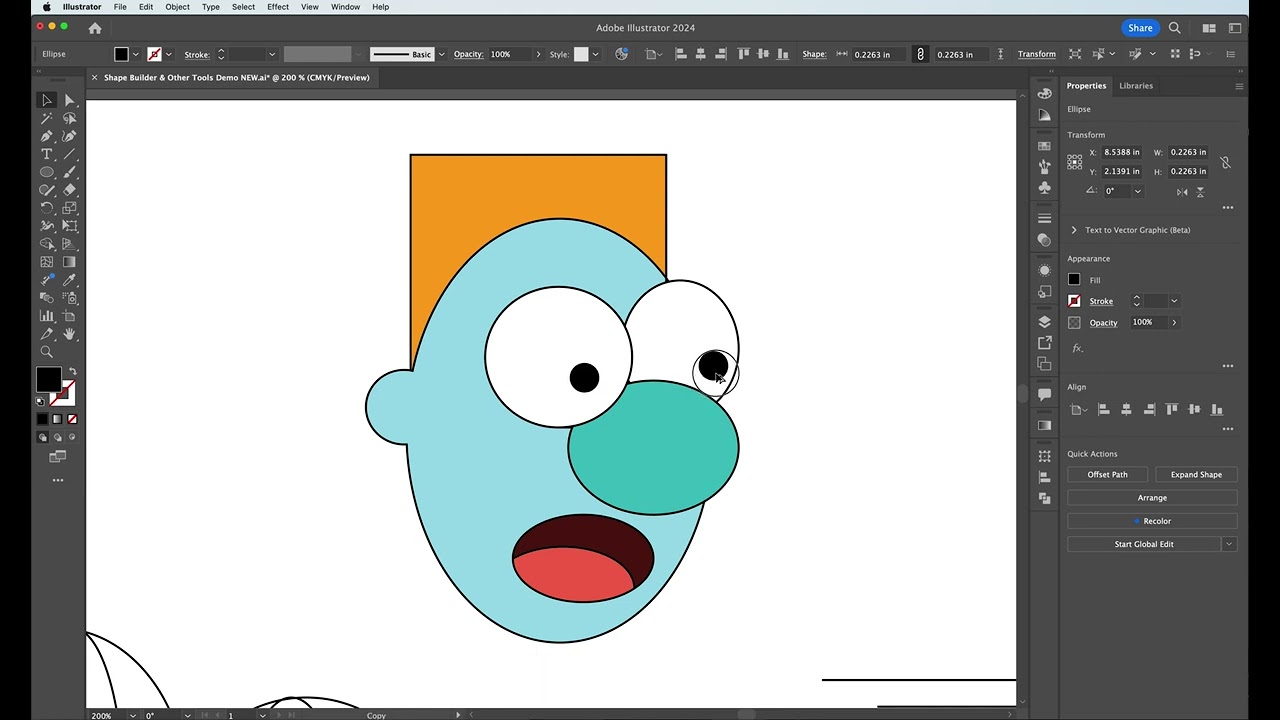Select the Paintbrush tool

[70, 172]
